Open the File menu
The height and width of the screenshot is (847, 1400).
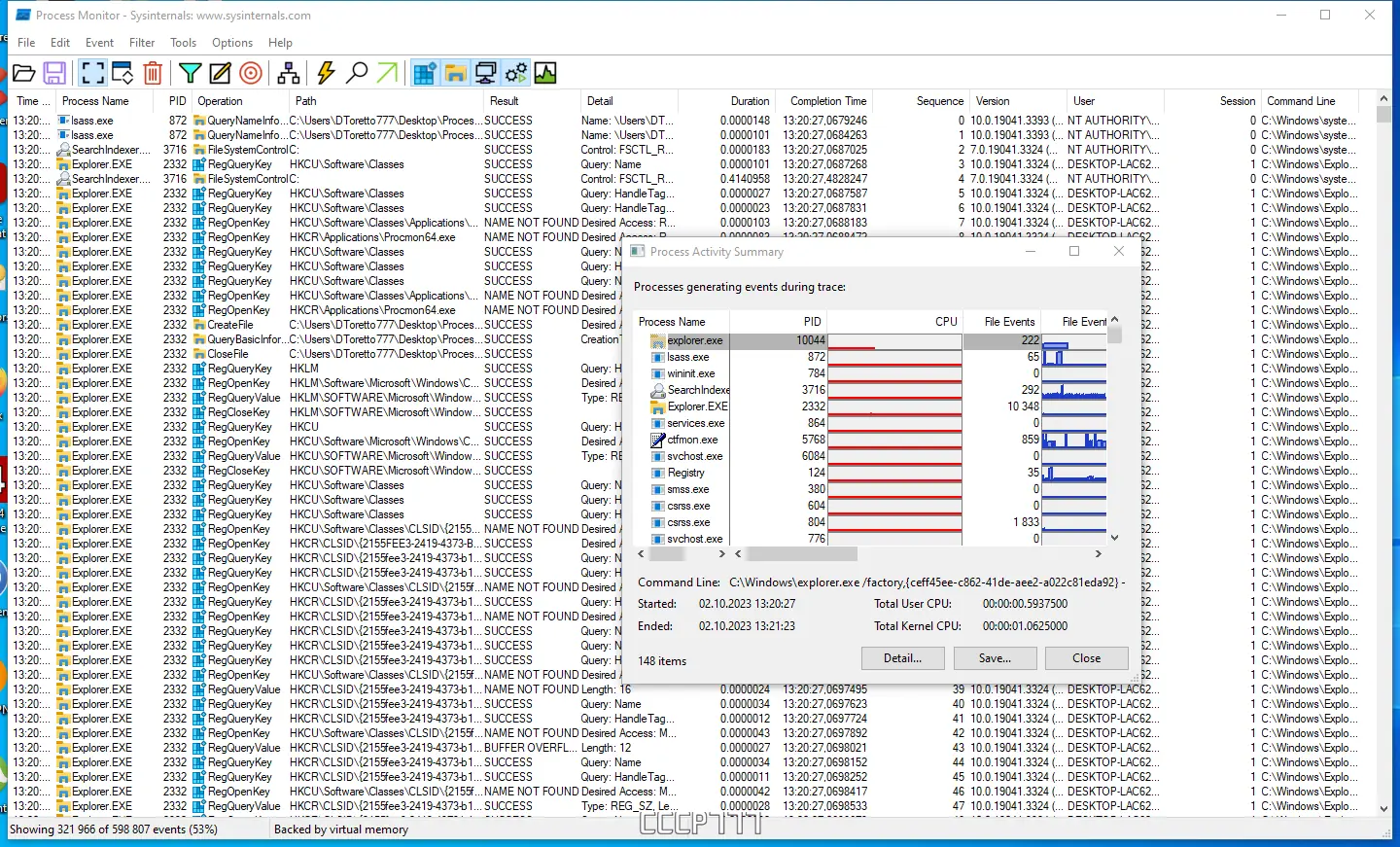point(26,43)
